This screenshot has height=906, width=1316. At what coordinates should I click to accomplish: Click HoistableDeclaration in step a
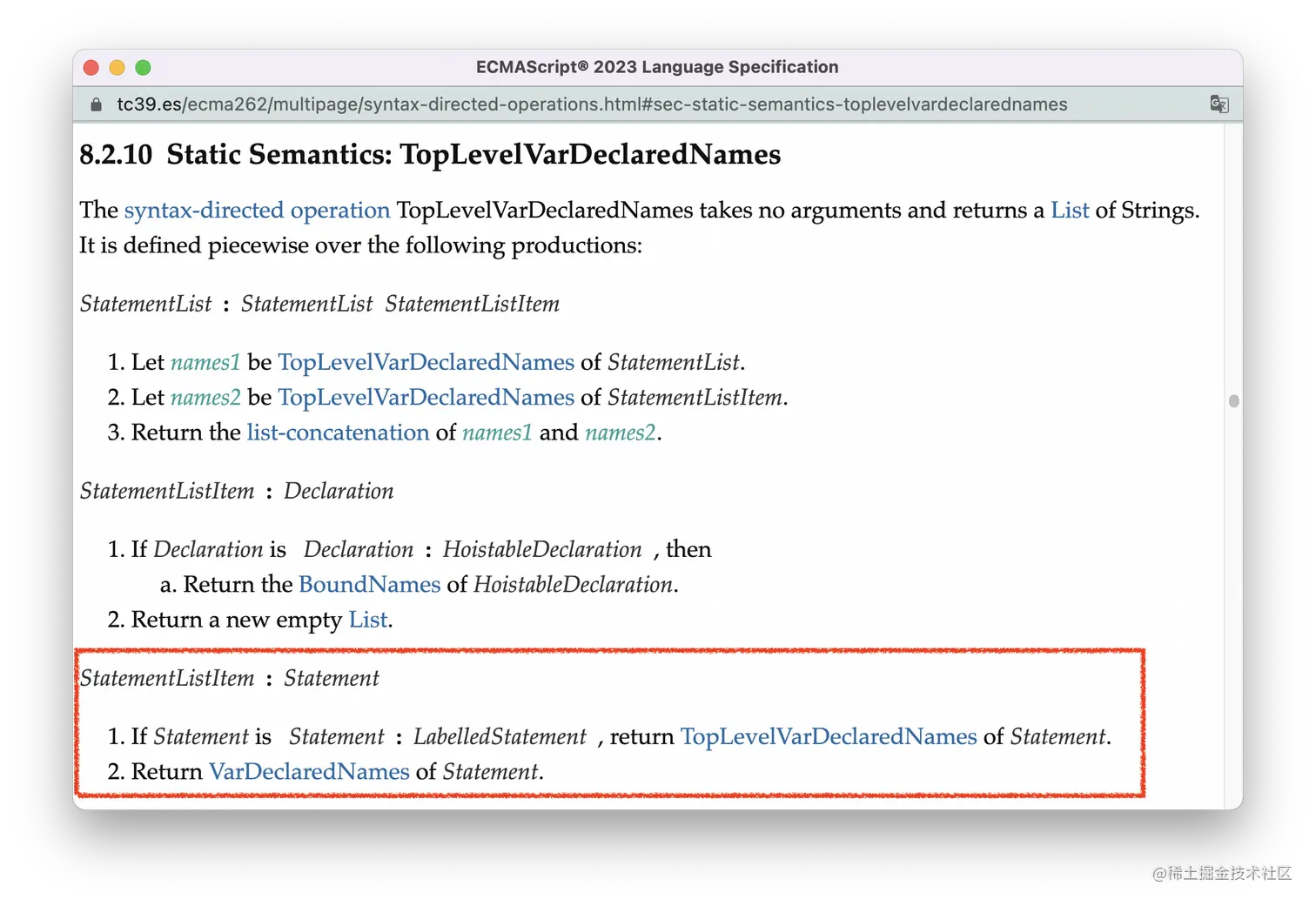(574, 584)
